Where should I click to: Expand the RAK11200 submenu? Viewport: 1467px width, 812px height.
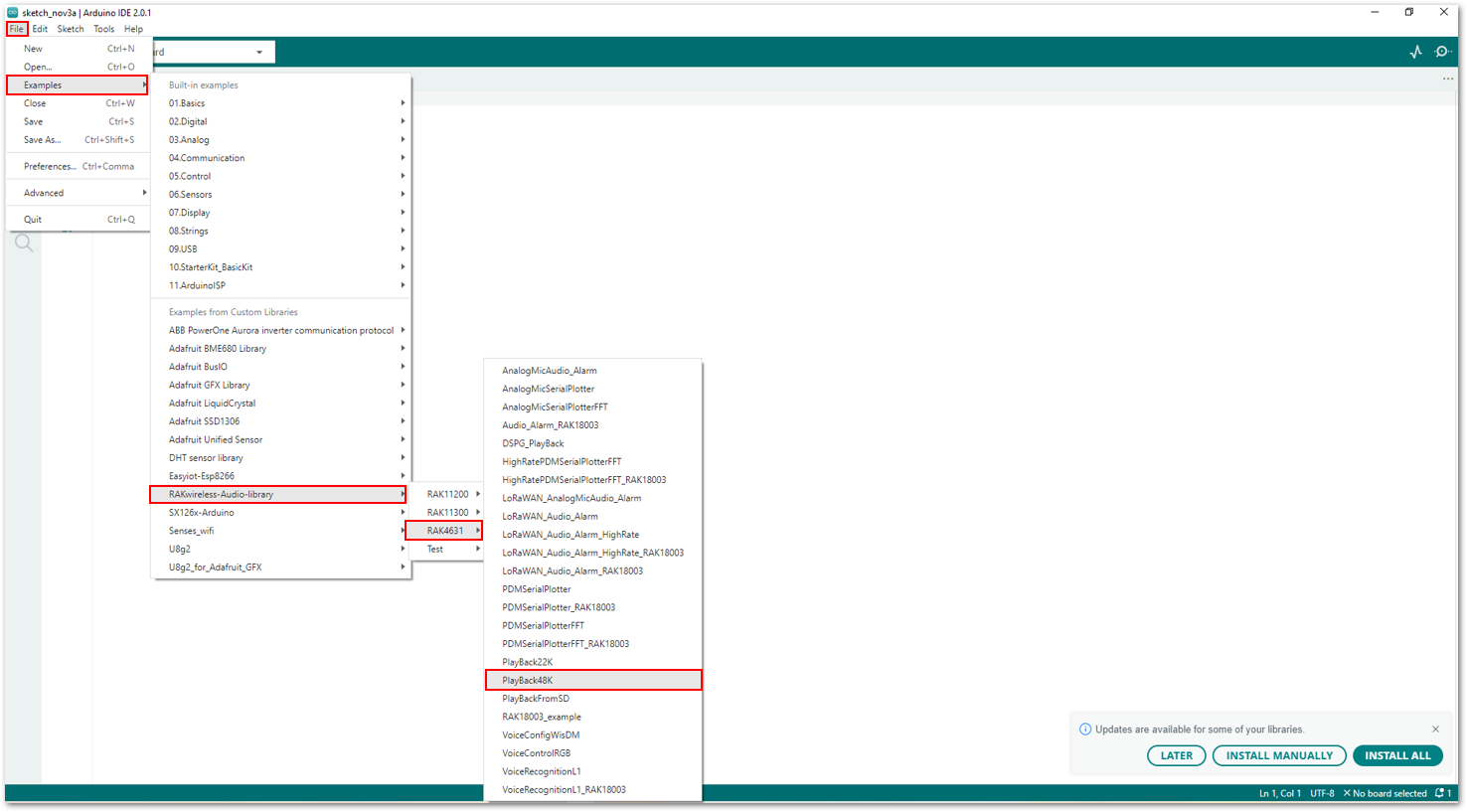[447, 494]
